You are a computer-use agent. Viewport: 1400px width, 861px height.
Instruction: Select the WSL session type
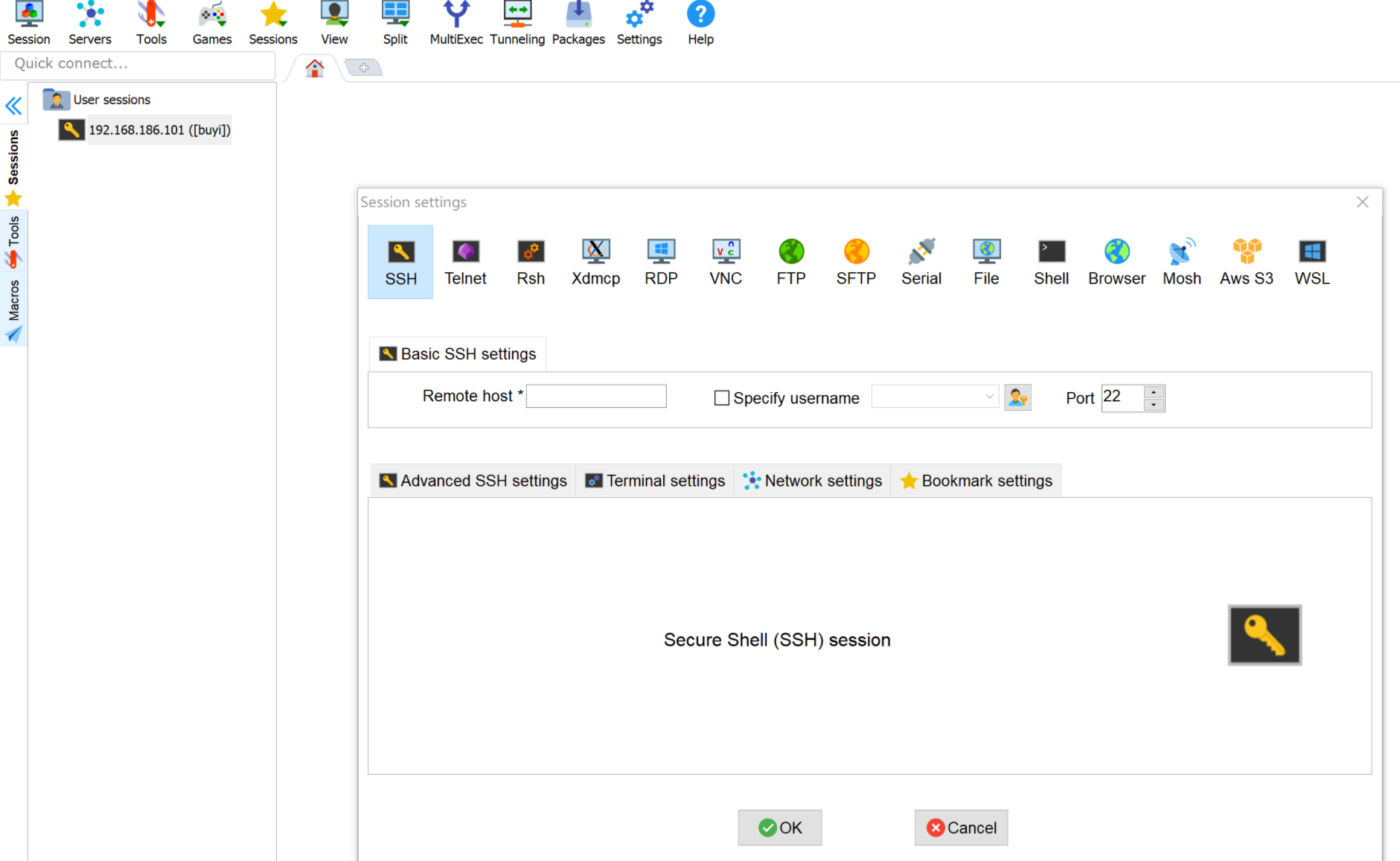pyautogui.click(x=1311, y=262)
